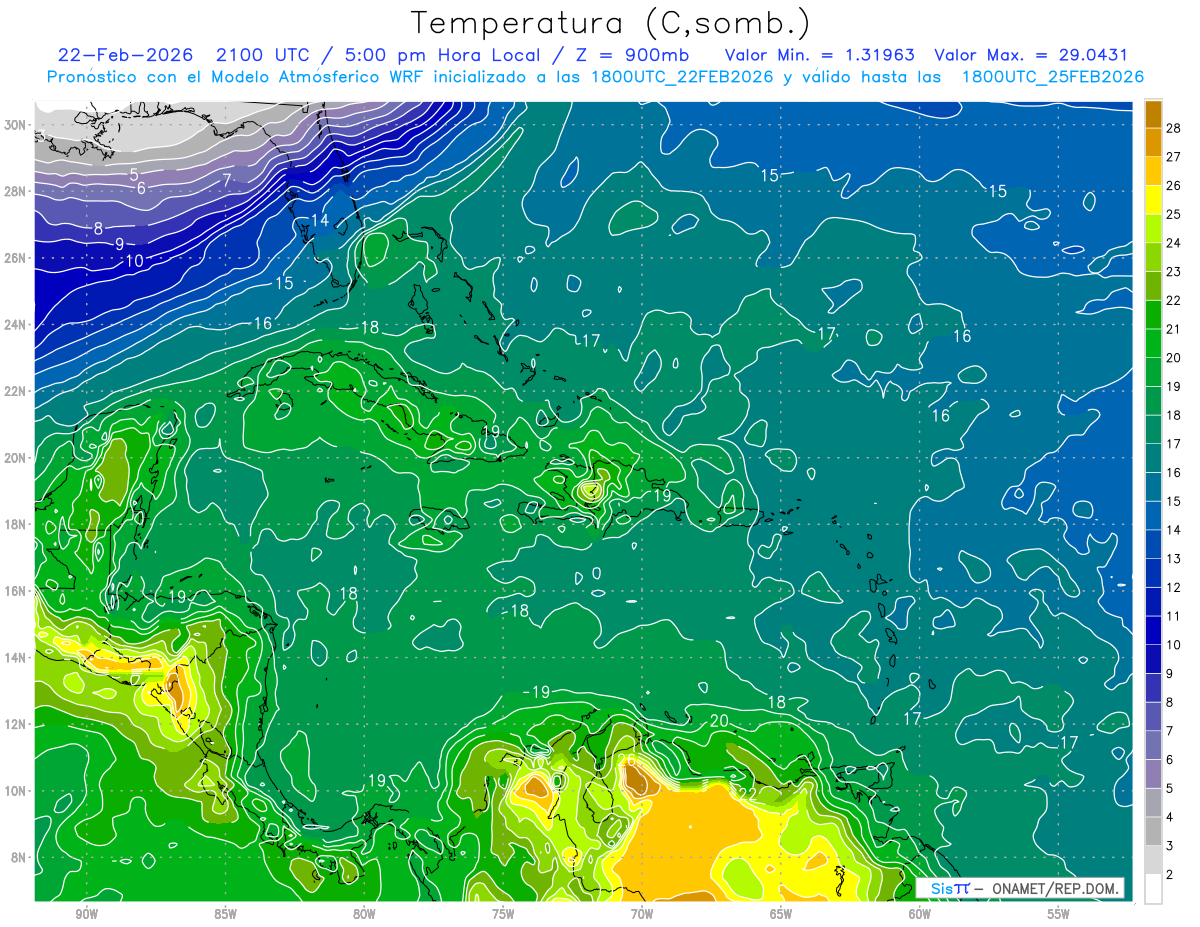Click the darkest orange top color scale segment
Screen dimensions: 1200x927
(x=1153, y=114)
